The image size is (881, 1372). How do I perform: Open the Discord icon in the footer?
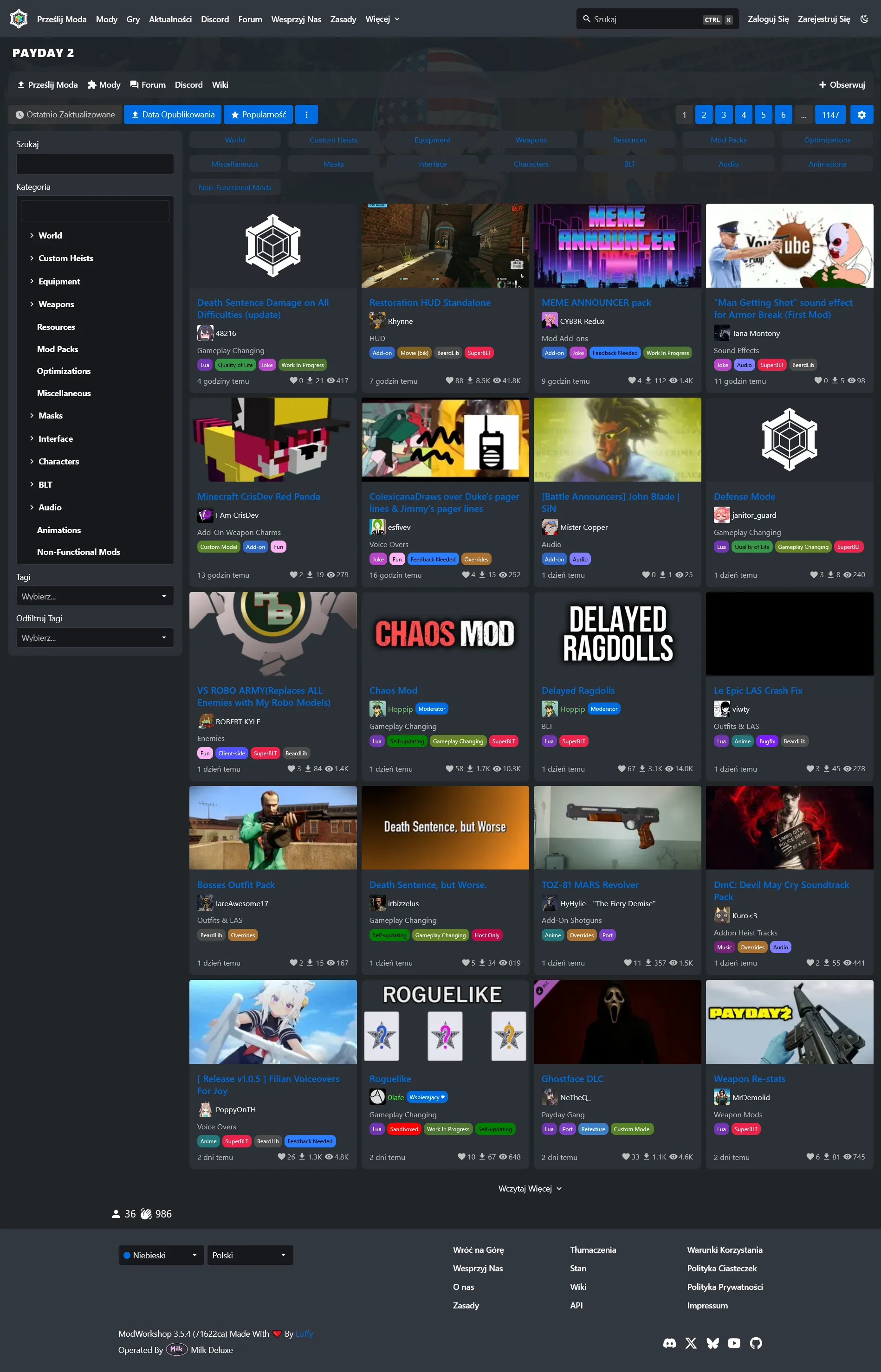pos(669,1343)
